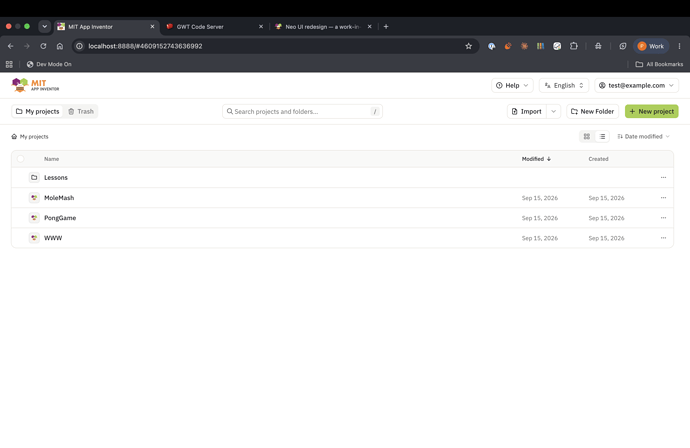690x448 pixels.
Task: Click My projects breadcrumb link
Action: pos(34,136)
